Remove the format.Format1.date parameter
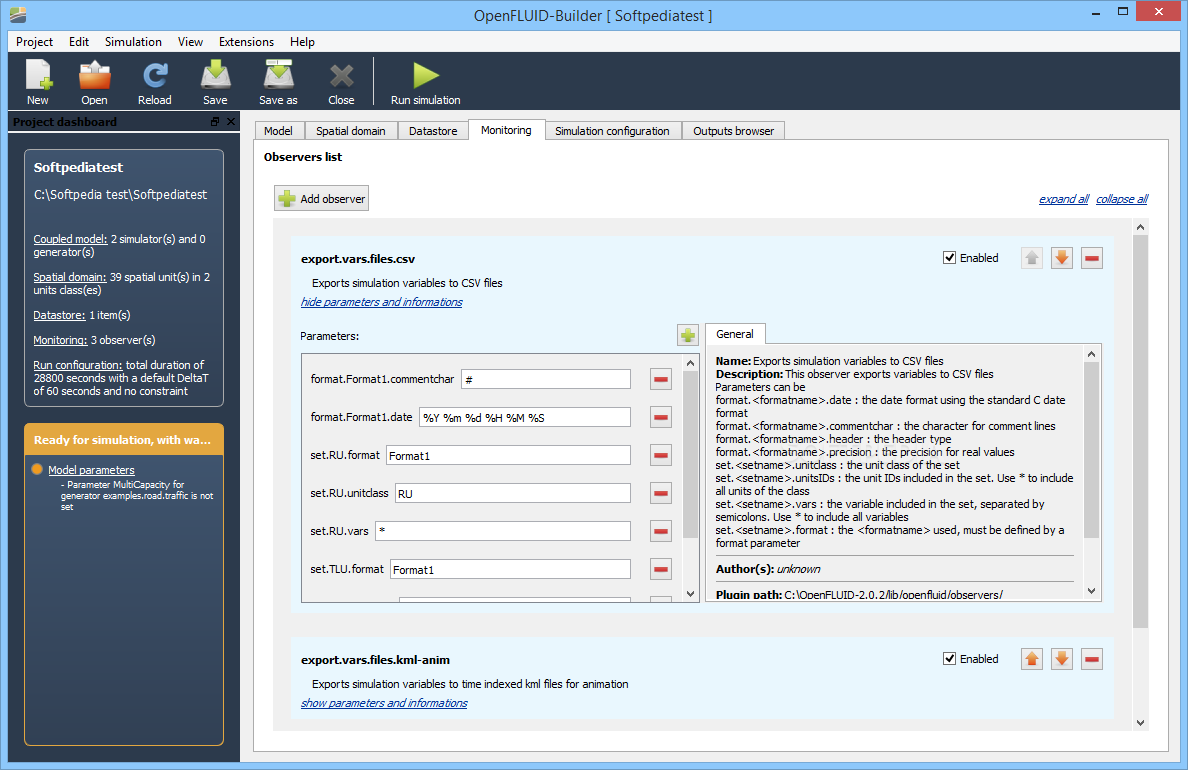Viewport: 1188px width, 770px height. (661, 417)
